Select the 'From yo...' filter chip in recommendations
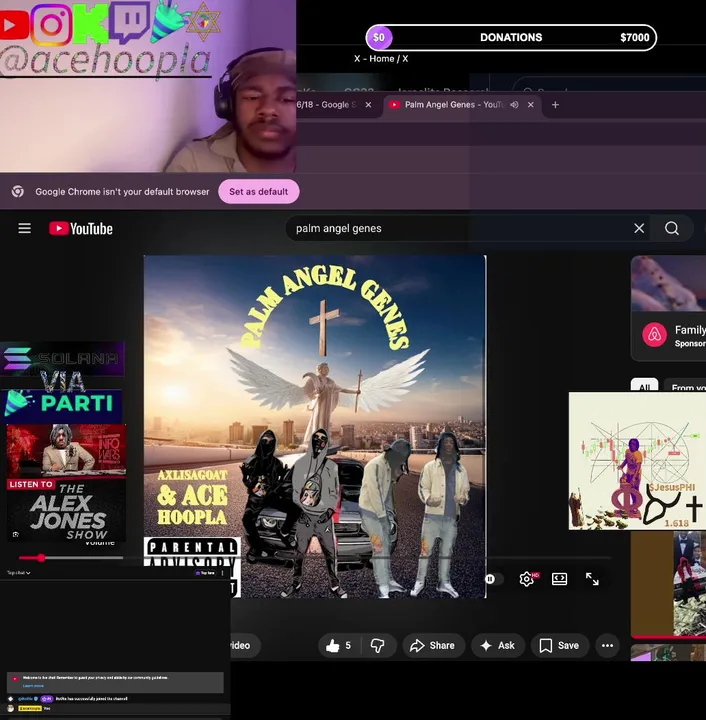The width and height of the screenshot is (706, 720). [x=687, y=386]
